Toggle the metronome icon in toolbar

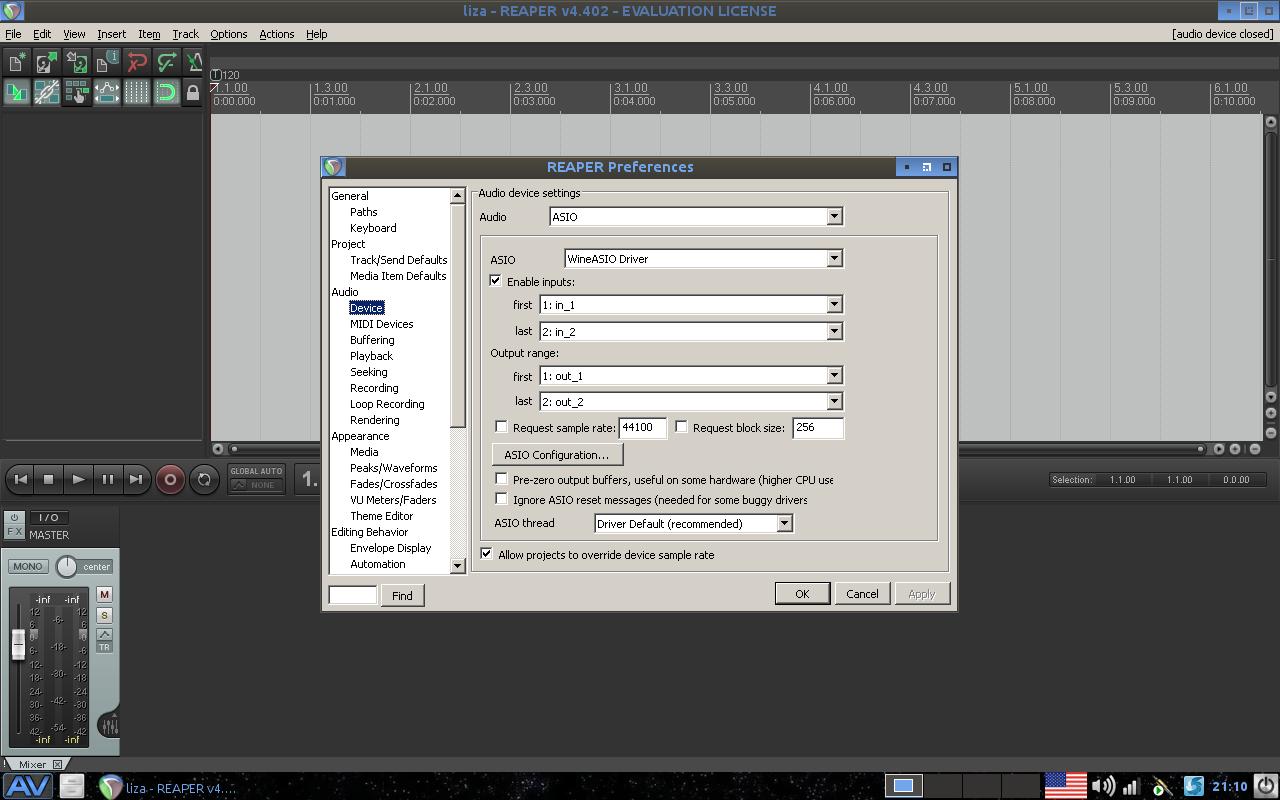tap(195, 63)
